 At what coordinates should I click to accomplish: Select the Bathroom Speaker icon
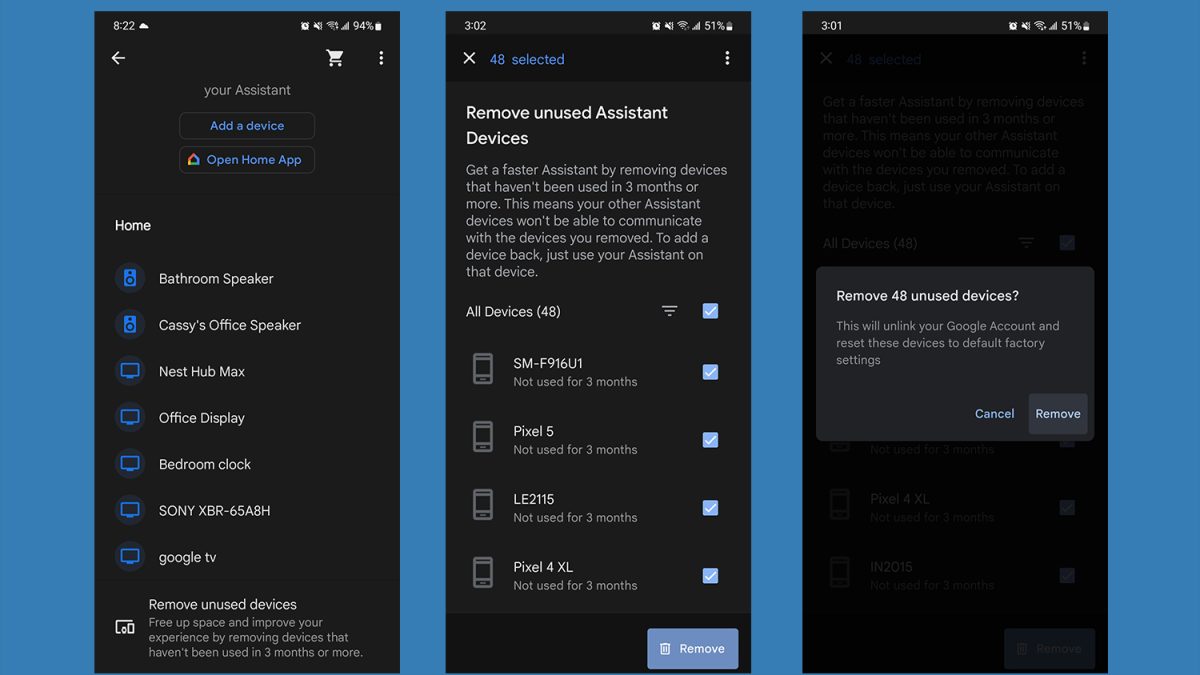point(130,278)
